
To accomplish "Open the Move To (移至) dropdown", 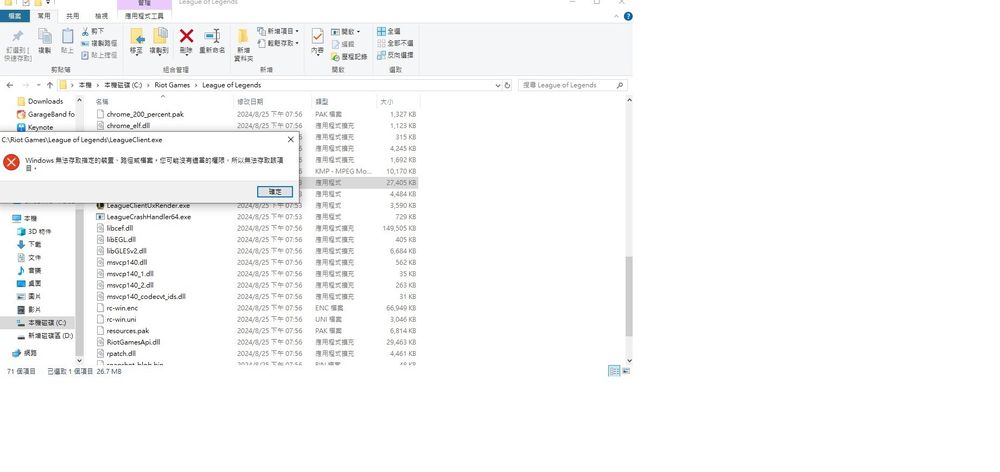I will click(x=136, y=40).
